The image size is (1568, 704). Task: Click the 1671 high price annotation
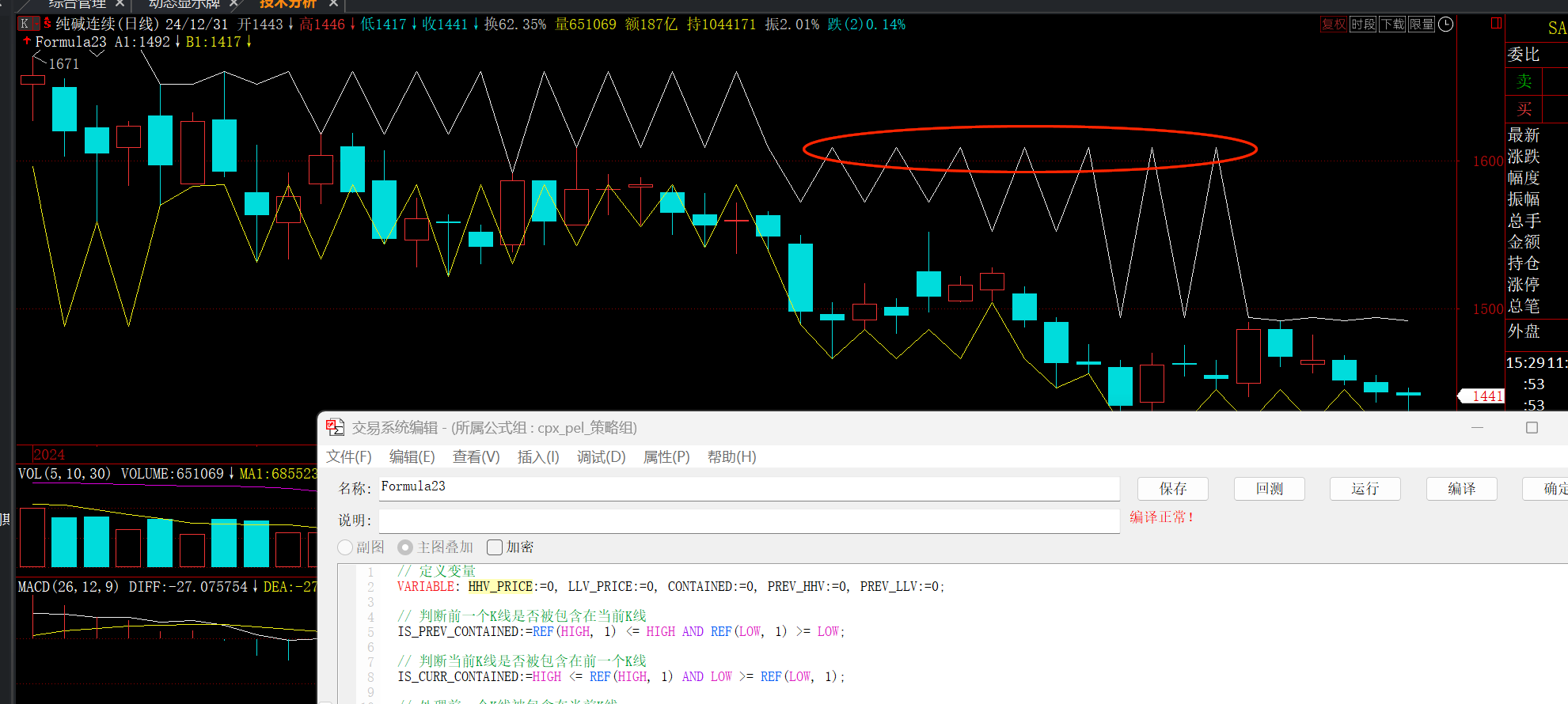click(x=64, y=64)
